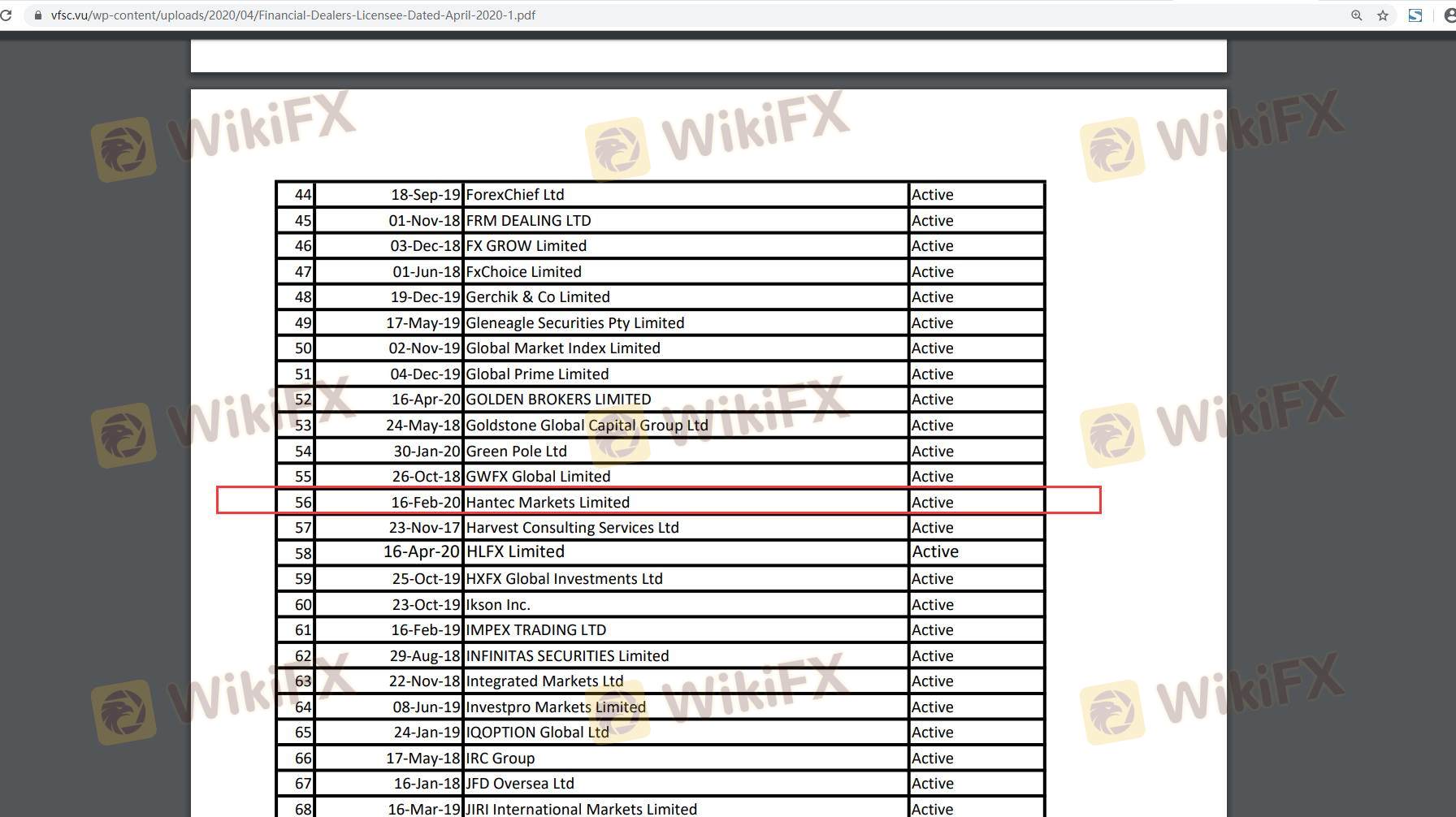Click the 18-Sep-19 date cell
The height and width of the screenshot is (817, 1456).
click(x=426, y=195)
